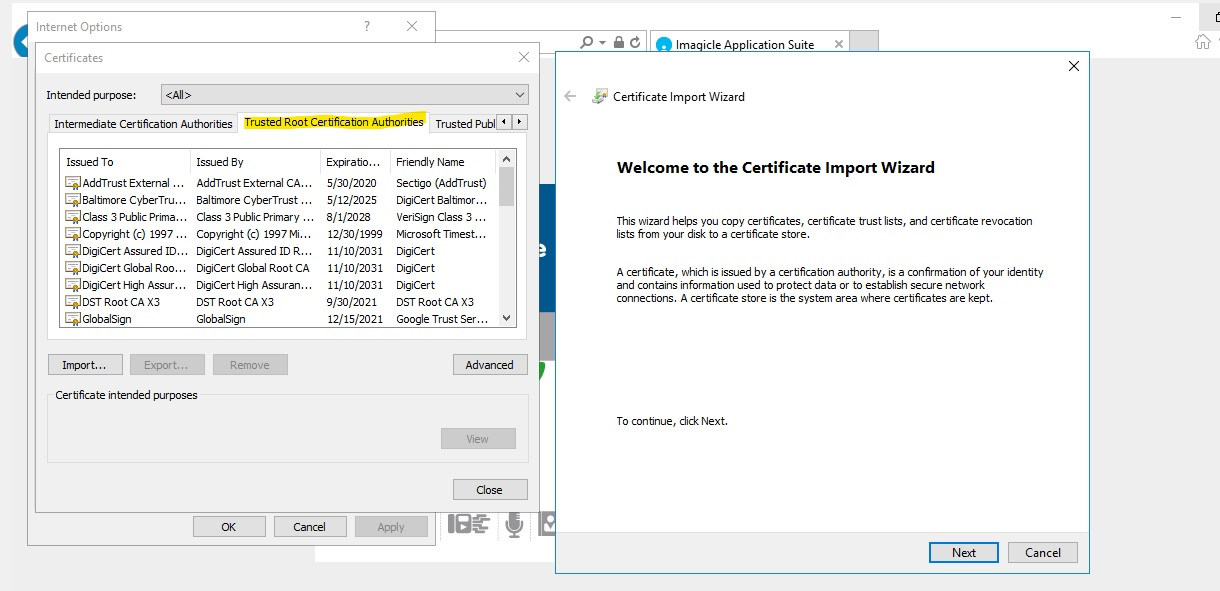Open the Intended purpose dropdown

344,95
